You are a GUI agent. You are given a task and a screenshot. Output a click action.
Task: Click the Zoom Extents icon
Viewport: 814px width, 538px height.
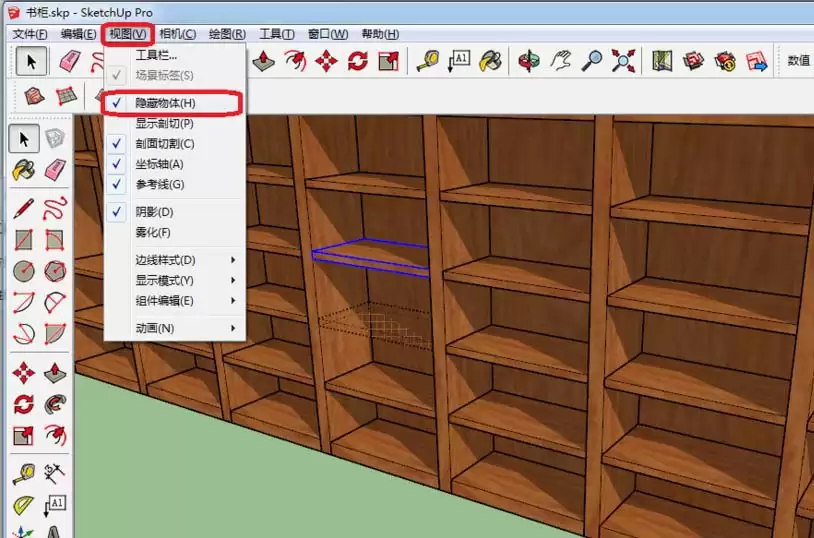(x=623, y=61)
